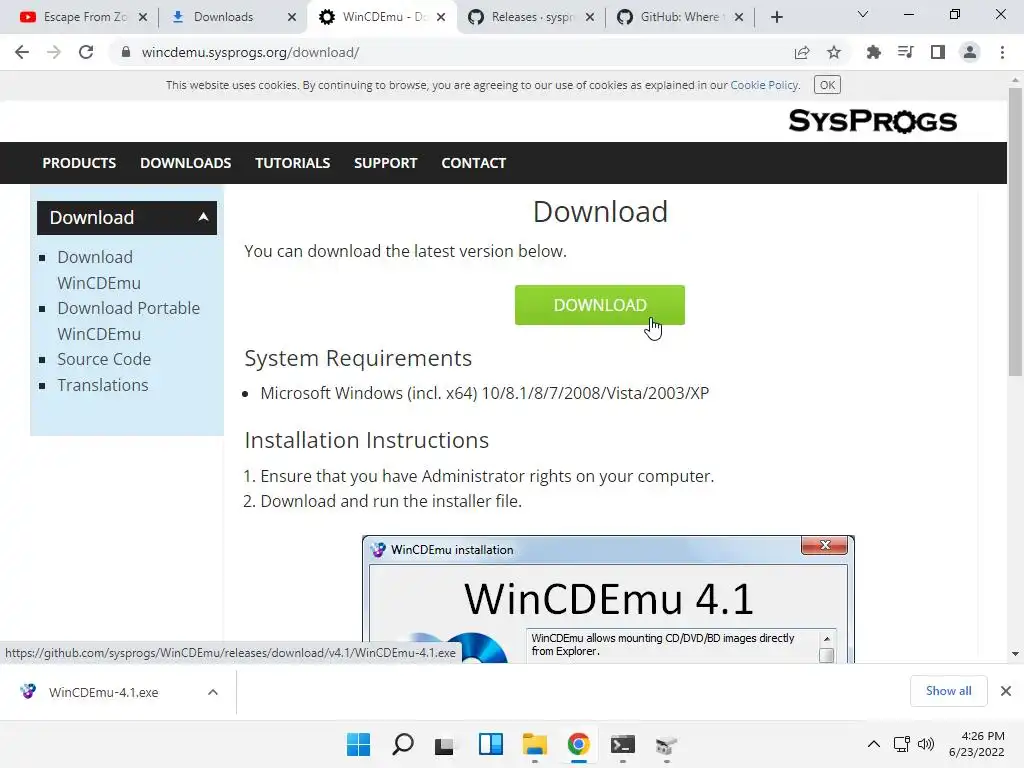Open Download Portable WinCDEmu link
The width and height of the screenshot is (1024, 768).
point(128,321)
